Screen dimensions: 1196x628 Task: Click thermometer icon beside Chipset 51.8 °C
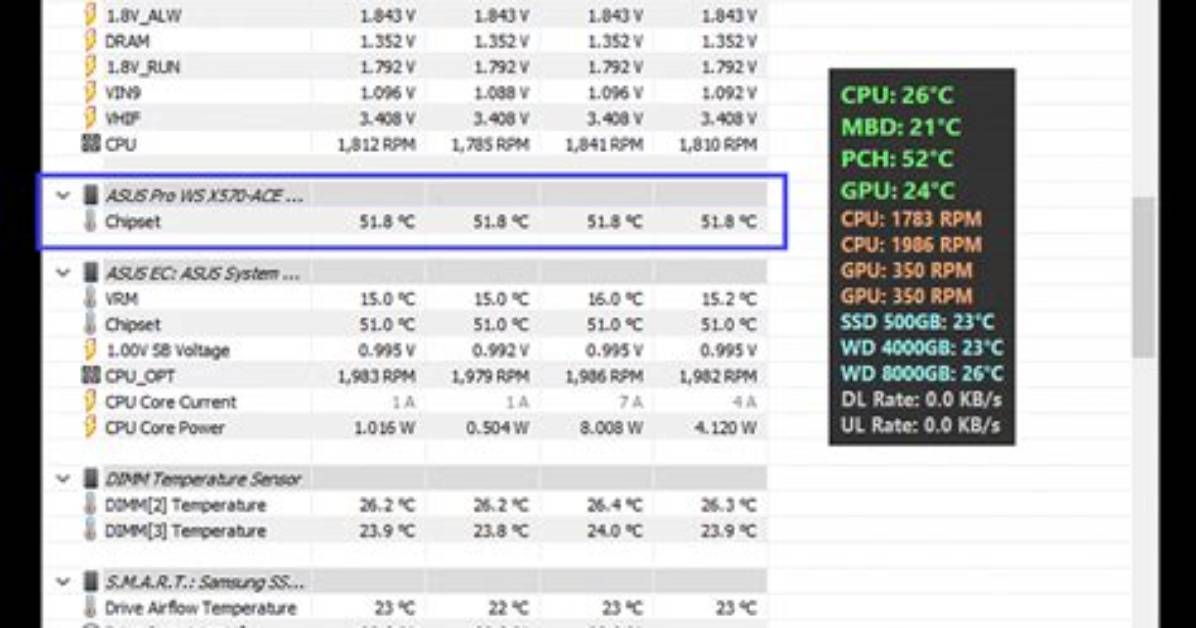coord(91,221)
